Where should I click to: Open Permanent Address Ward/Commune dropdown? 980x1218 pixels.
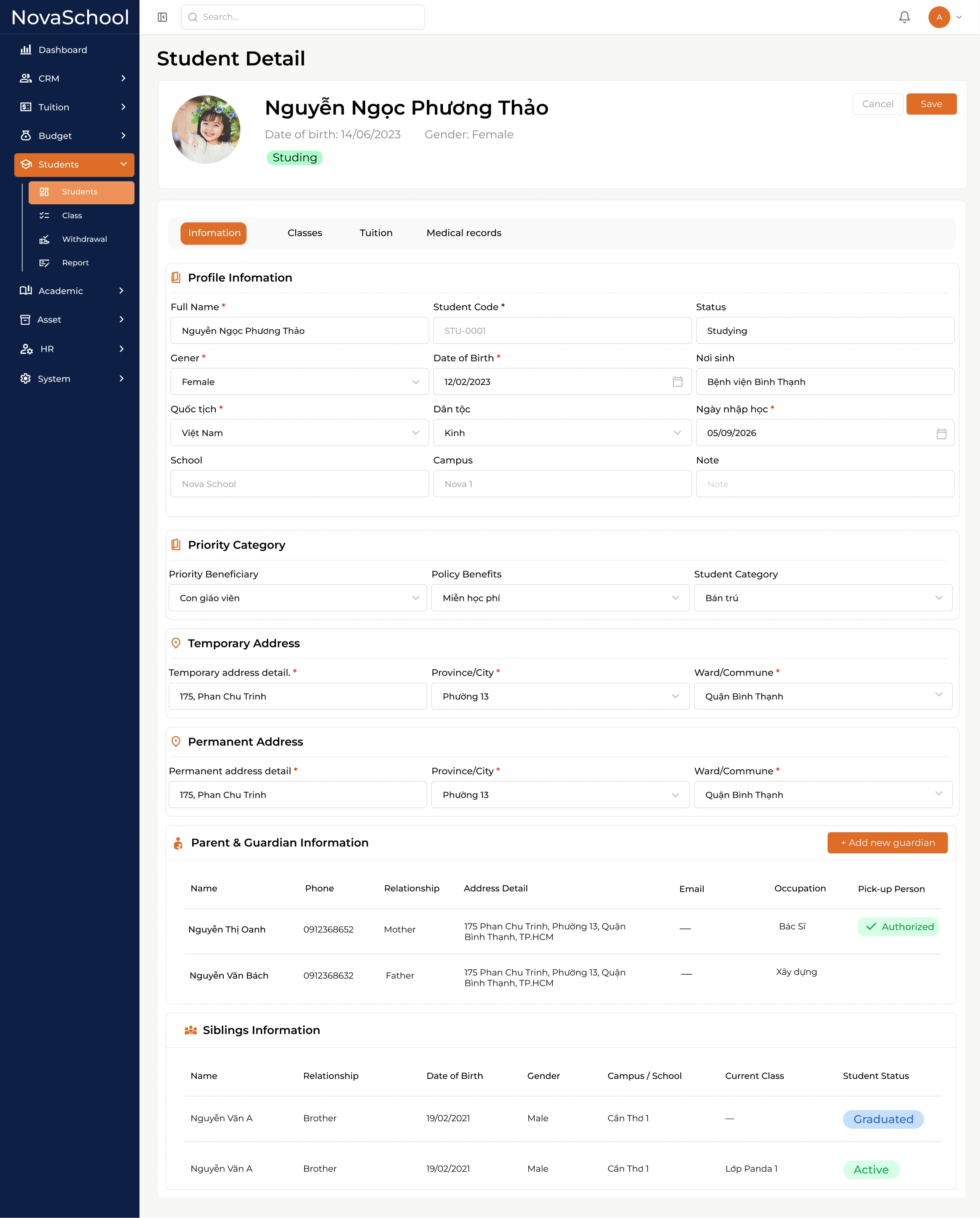pos(823,795)
